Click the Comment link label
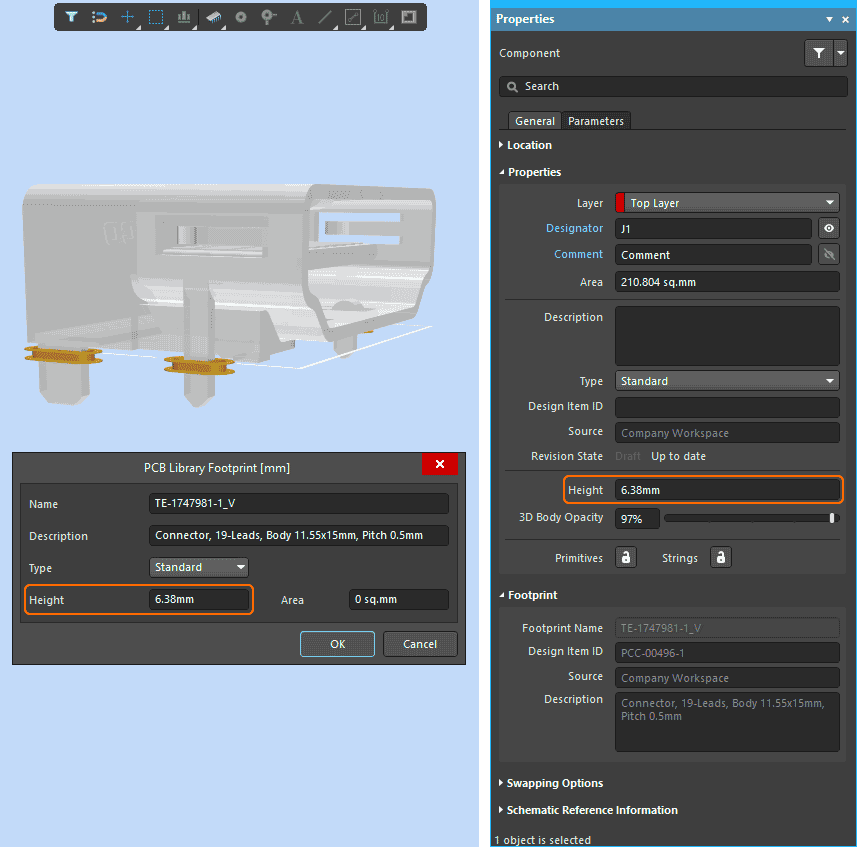Image resolution: width=857 pixels, height=847 pixels. click(x=578, y=255)
